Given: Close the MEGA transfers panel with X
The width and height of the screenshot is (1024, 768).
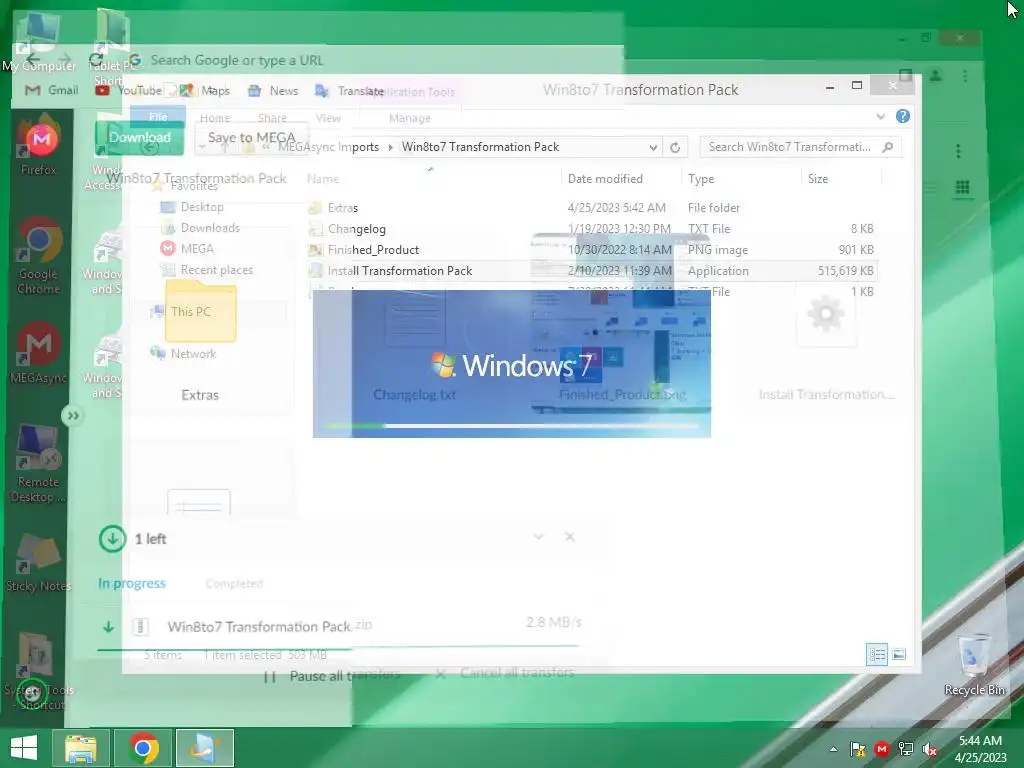Looking at the screenshot, I should point(569,537).
